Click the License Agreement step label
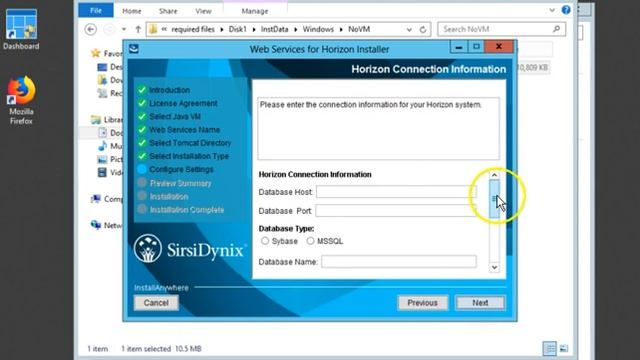This screenshot has height=360, width=640. (183, 104)
